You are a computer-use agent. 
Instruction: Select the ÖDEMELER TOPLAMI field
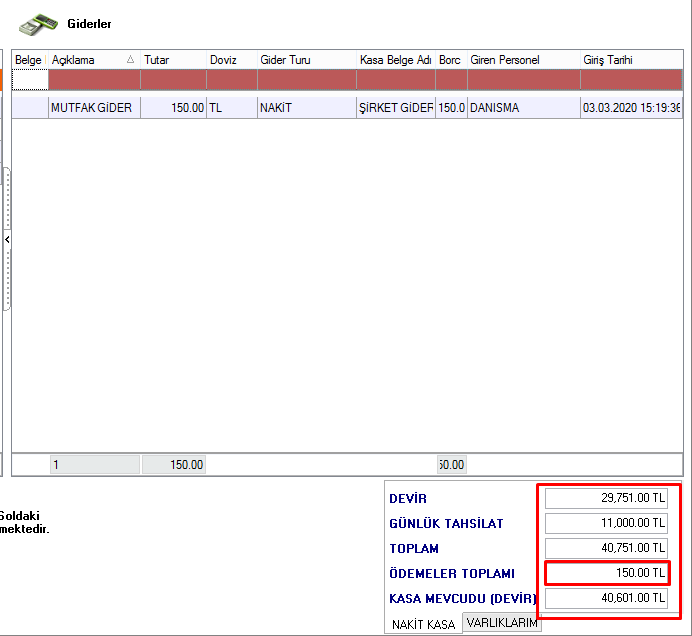pos(606,573)
